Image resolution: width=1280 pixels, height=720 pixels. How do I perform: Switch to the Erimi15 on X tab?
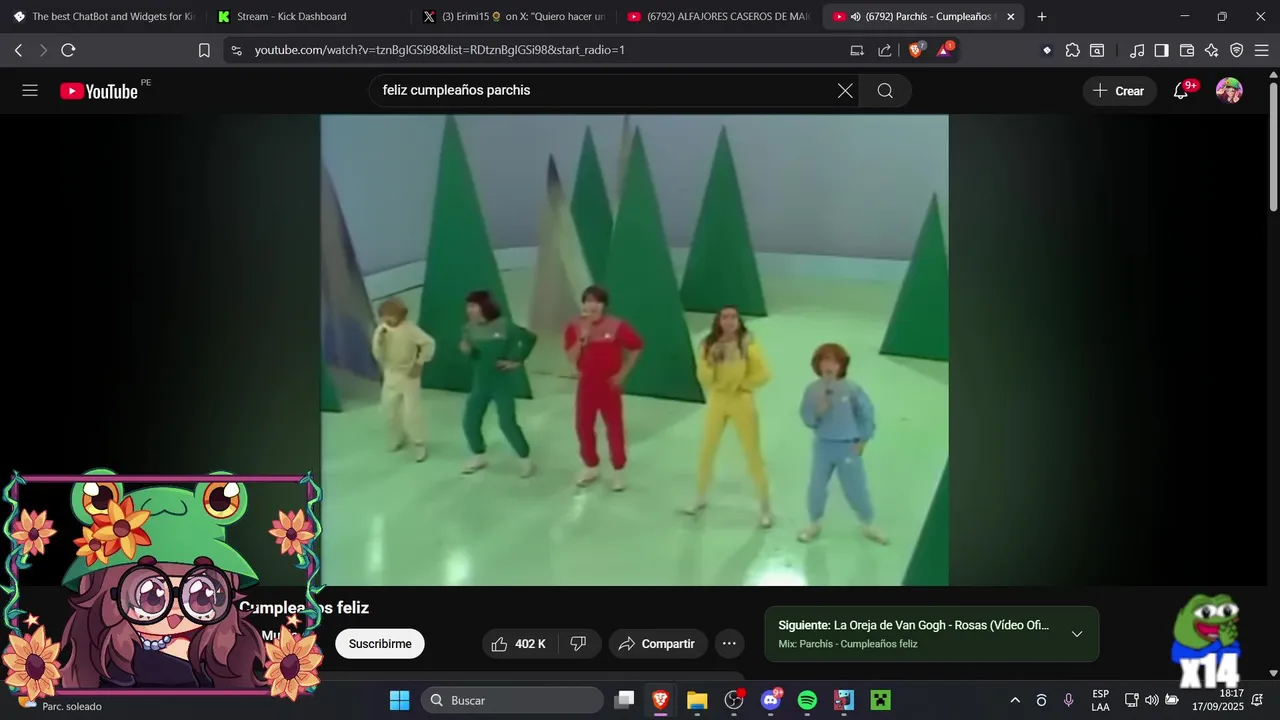click(513, 17)
